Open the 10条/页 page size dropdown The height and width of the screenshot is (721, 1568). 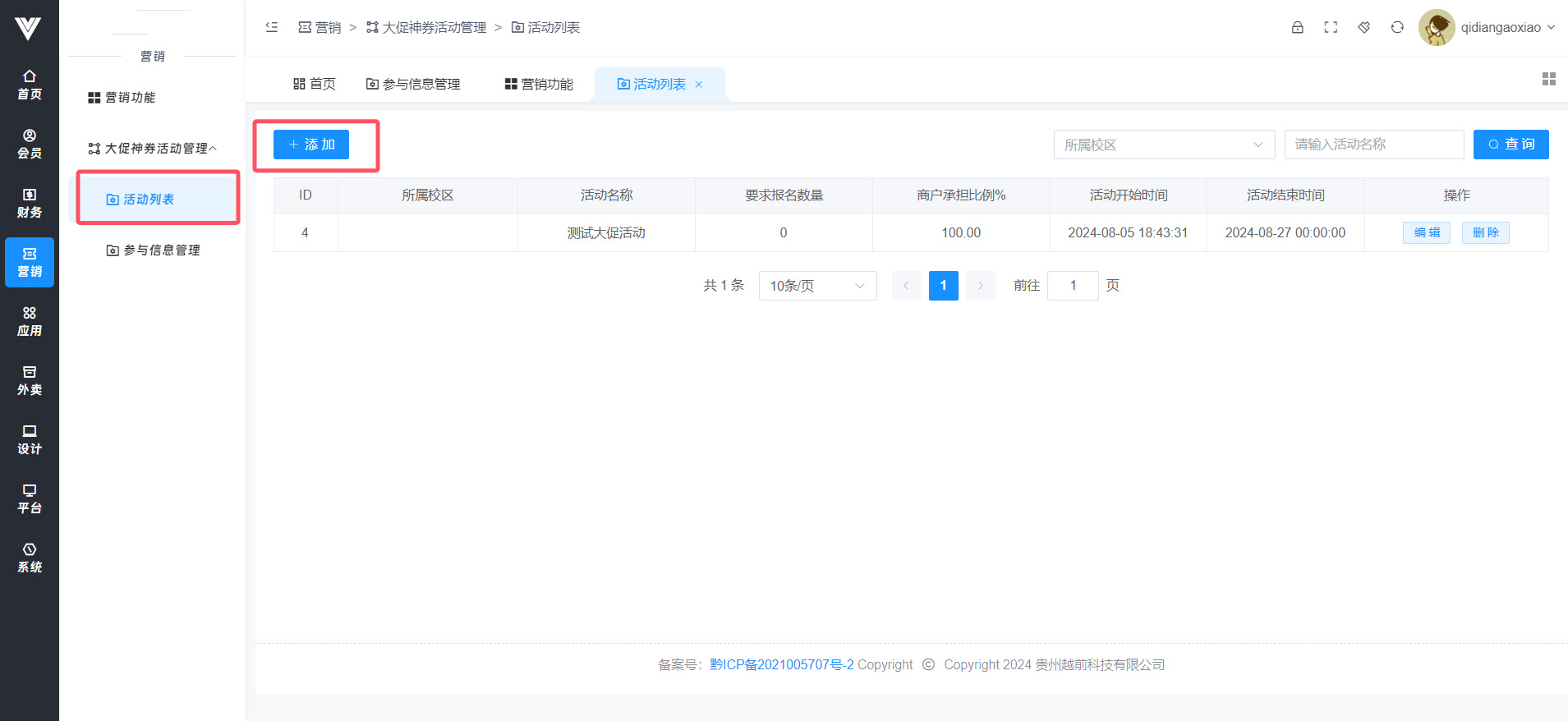[x=817, y=286]
